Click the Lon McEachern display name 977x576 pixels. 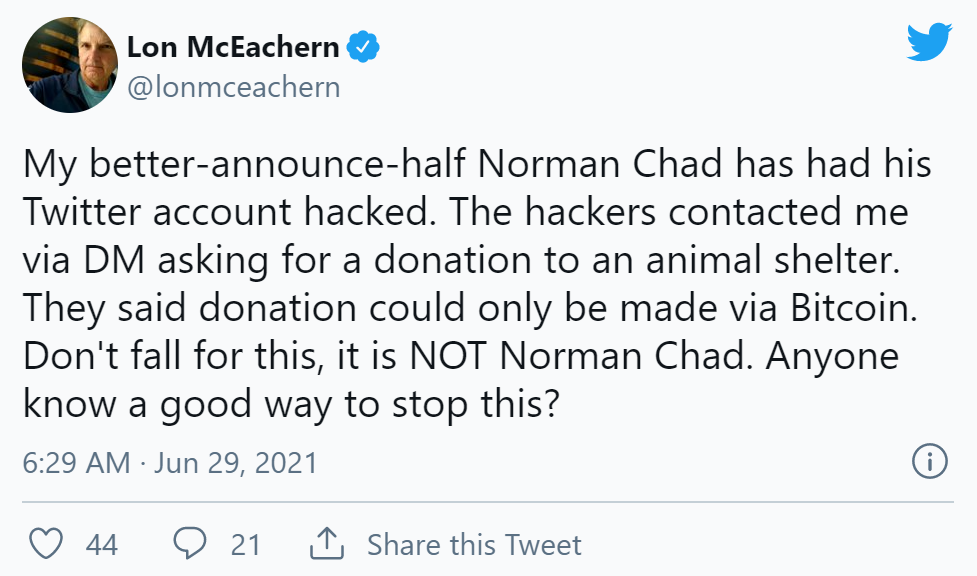click(232, 47)
